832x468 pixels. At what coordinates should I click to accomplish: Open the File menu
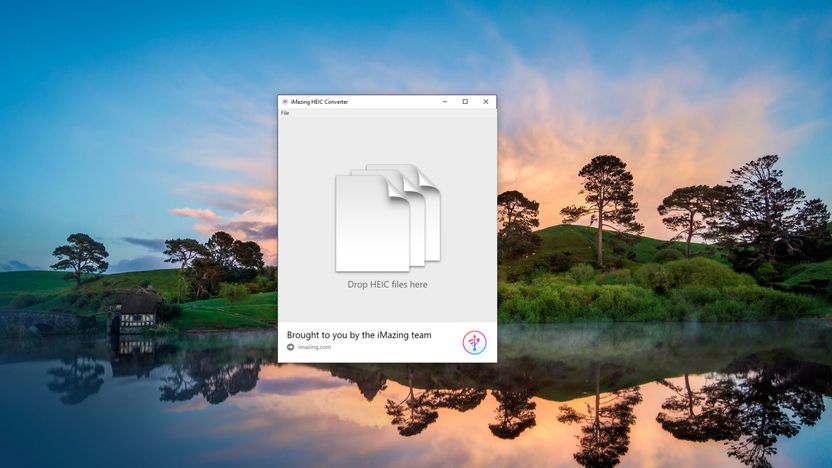[x=285, y=113]
